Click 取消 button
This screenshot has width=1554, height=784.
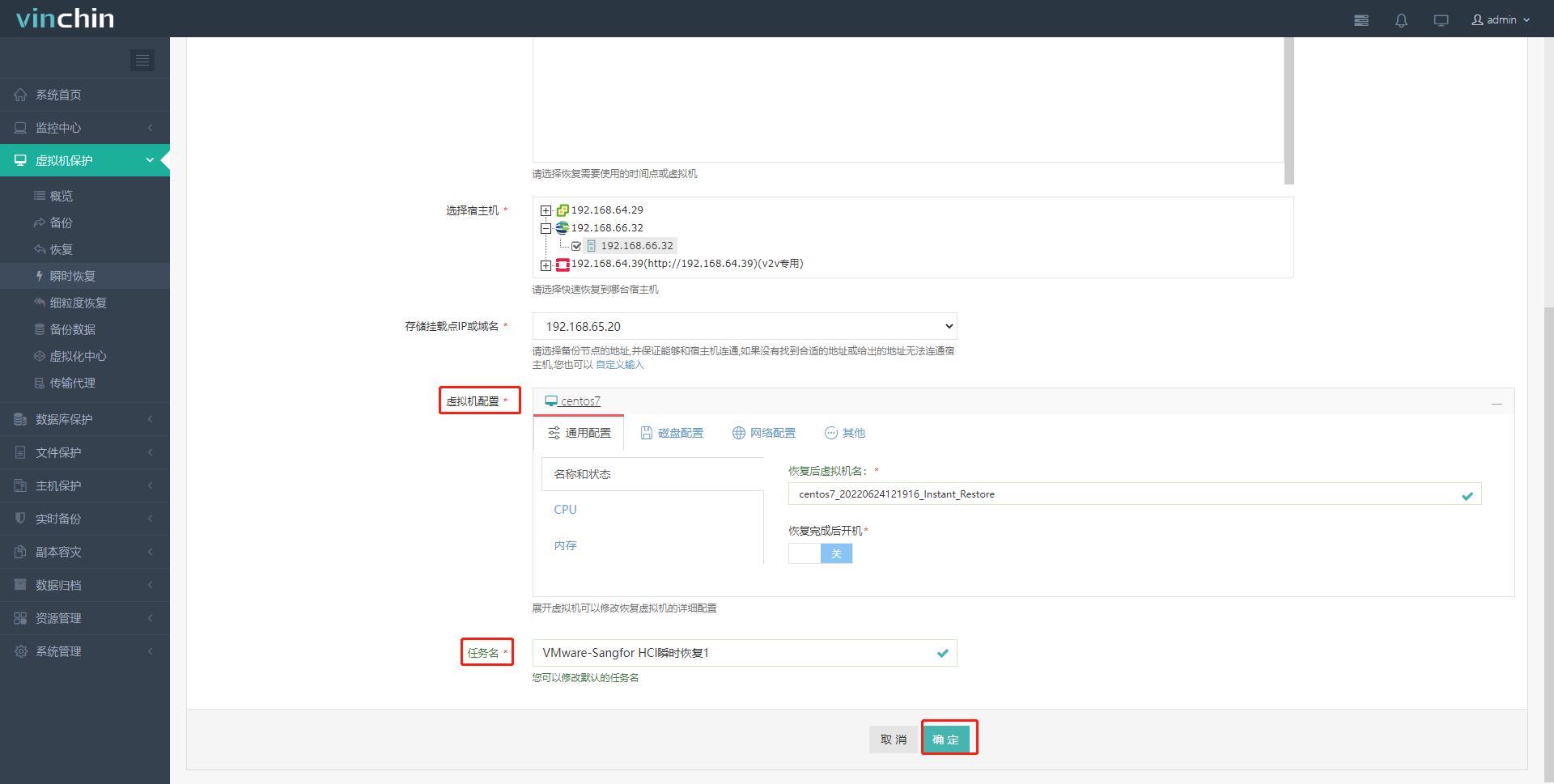[894, 740]
